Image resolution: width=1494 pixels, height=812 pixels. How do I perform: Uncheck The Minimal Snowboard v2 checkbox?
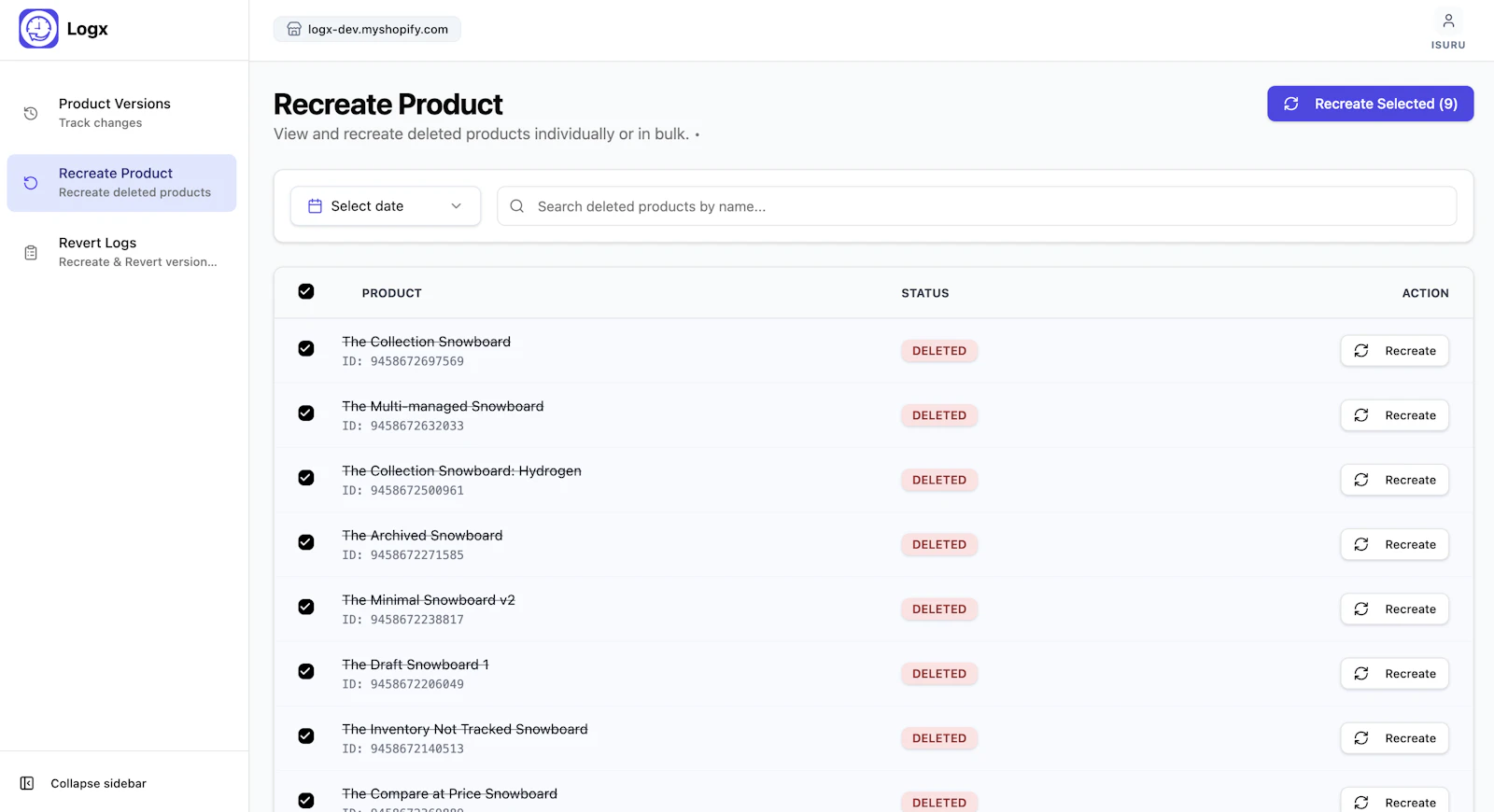[306, 607]
